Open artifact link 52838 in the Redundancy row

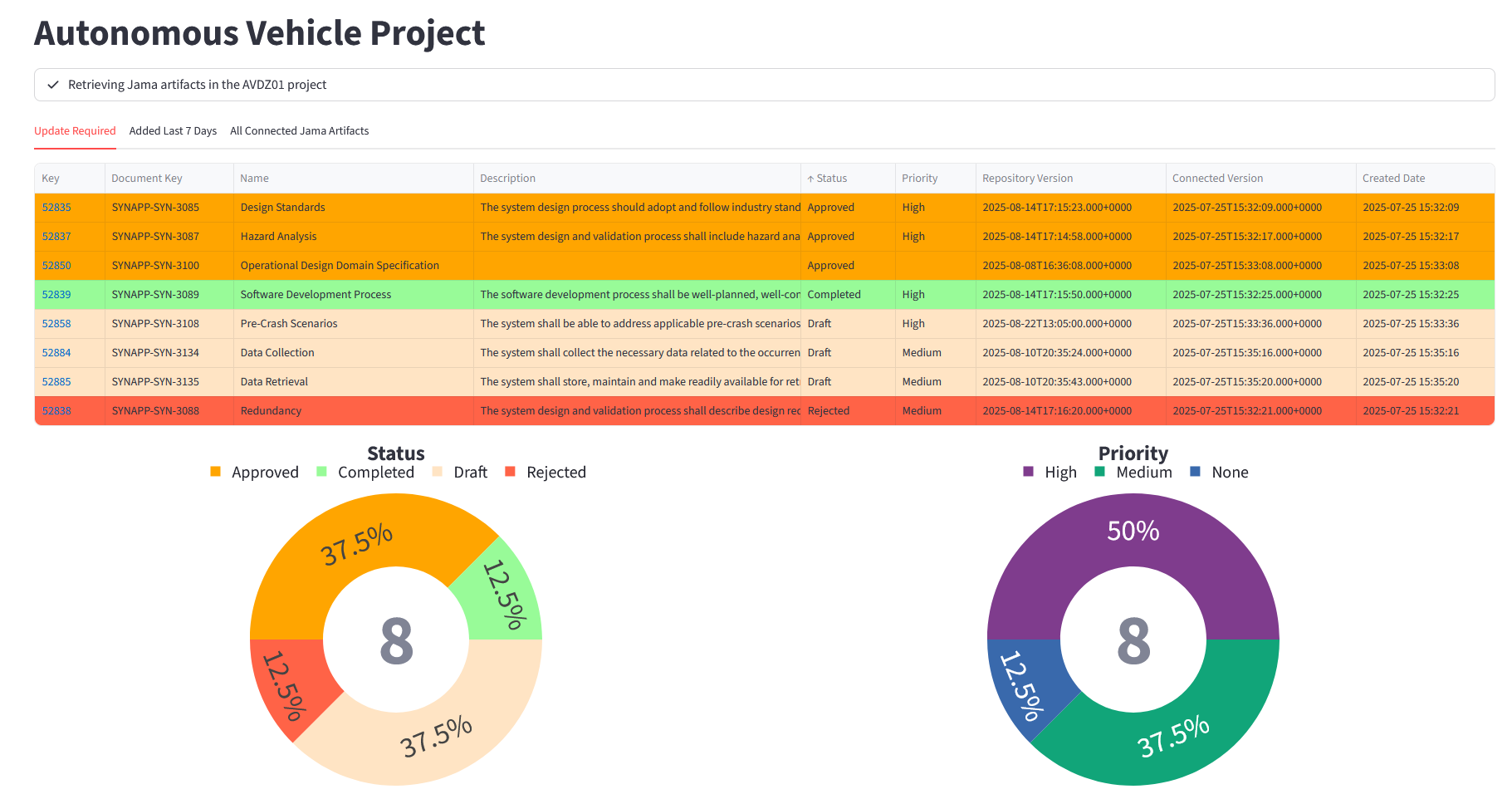click(56, 411)
